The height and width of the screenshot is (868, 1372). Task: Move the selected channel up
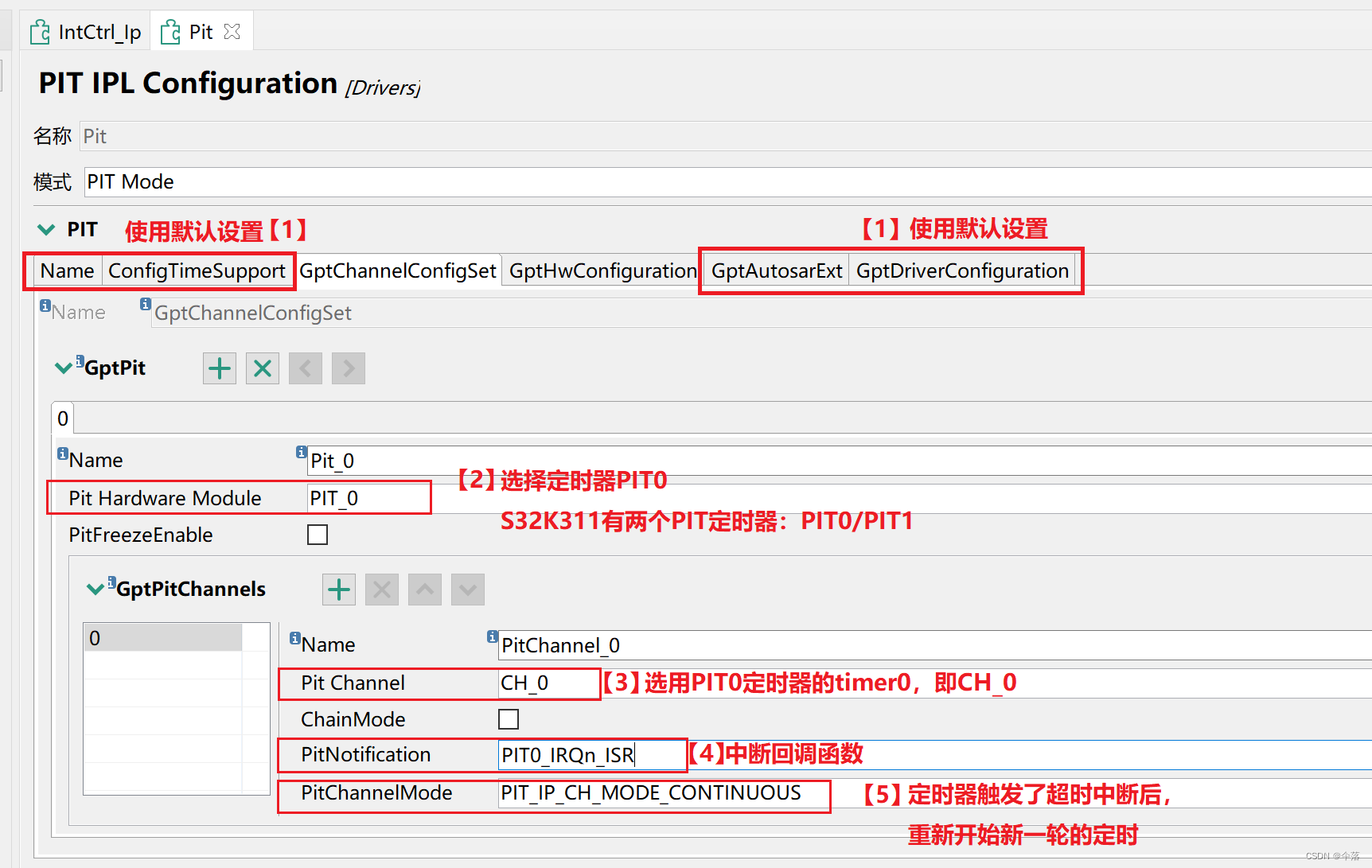[x=424, y=589]
